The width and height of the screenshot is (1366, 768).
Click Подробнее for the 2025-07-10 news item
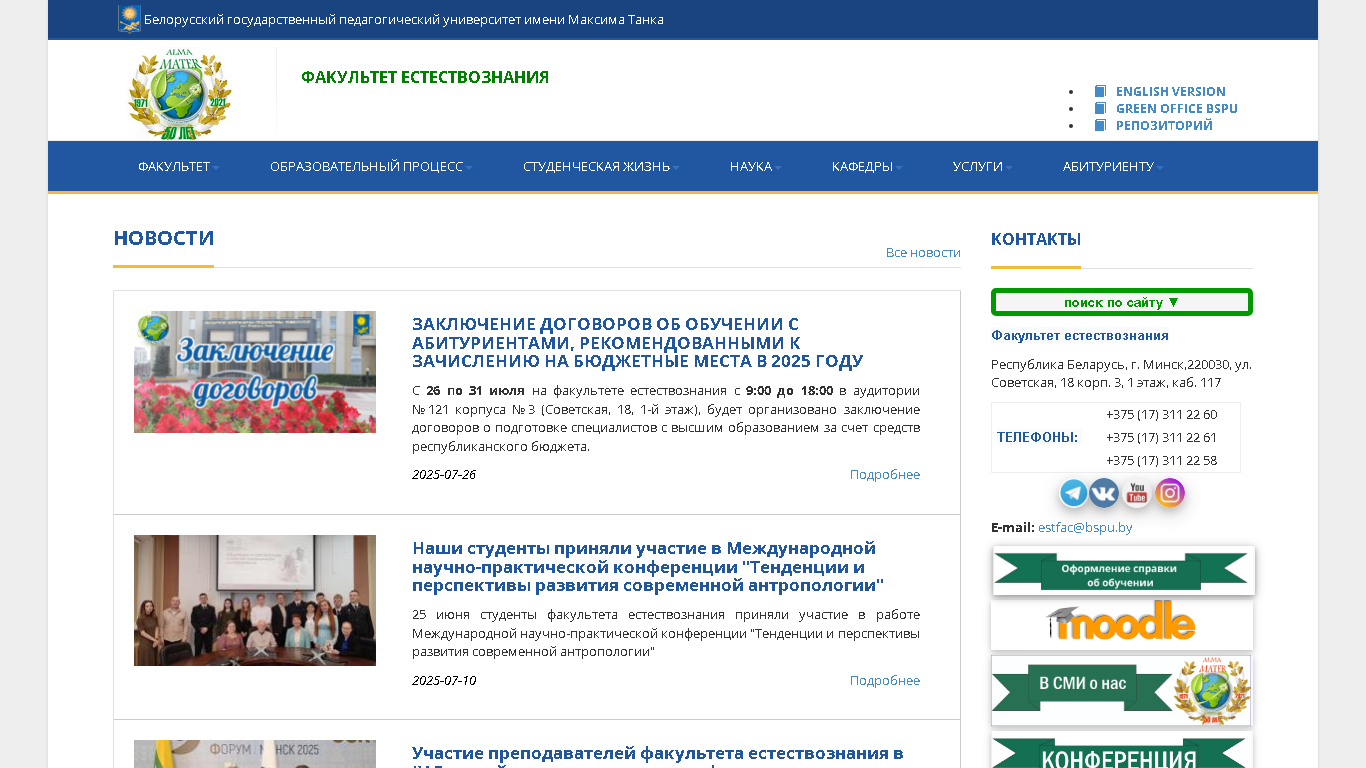pyautogui.click(x=885, y=680)
